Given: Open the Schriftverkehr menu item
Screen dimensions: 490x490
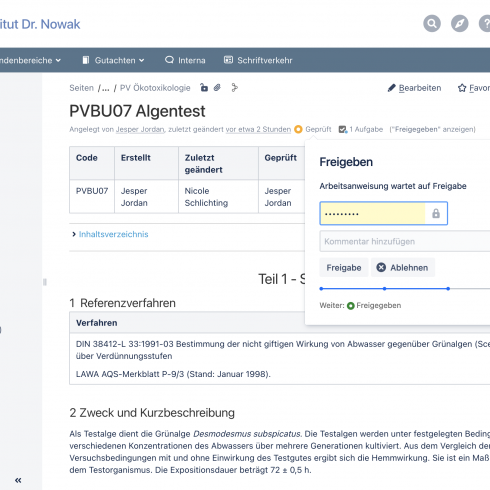Looking at the screenshot, I should point(258,60).
